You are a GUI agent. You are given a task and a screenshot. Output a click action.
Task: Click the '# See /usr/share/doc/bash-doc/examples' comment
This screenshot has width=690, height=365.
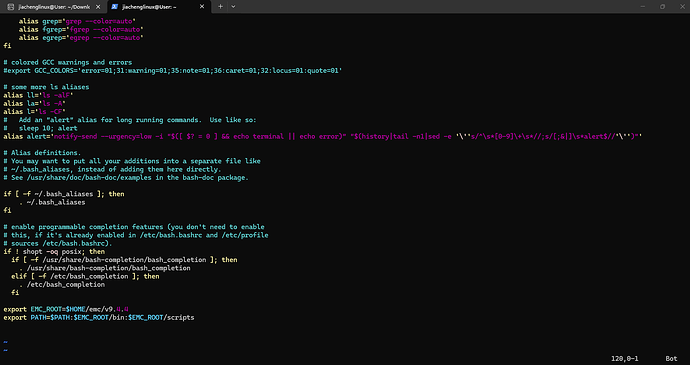point(126,178)
